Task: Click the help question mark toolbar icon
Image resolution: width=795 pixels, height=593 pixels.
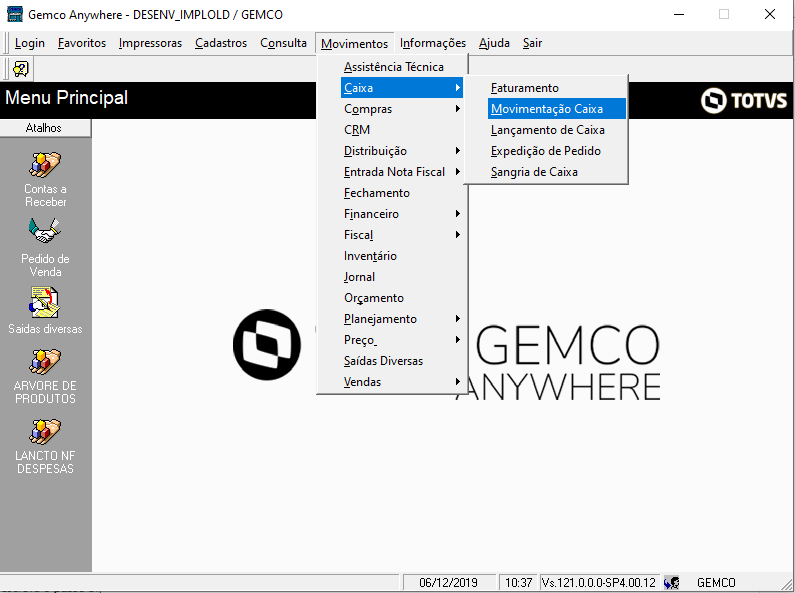Action: click(21, 68)
